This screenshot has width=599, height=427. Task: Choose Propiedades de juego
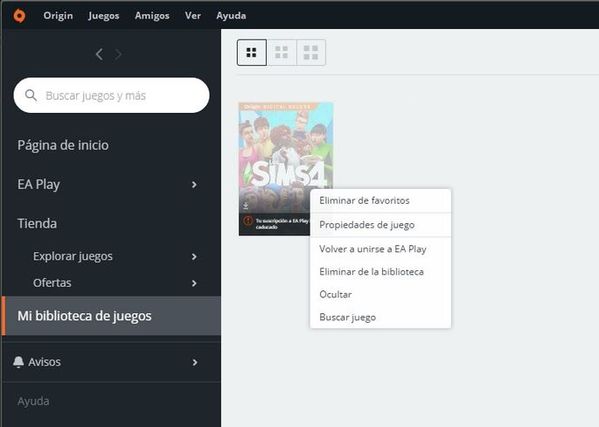[380, 225]
